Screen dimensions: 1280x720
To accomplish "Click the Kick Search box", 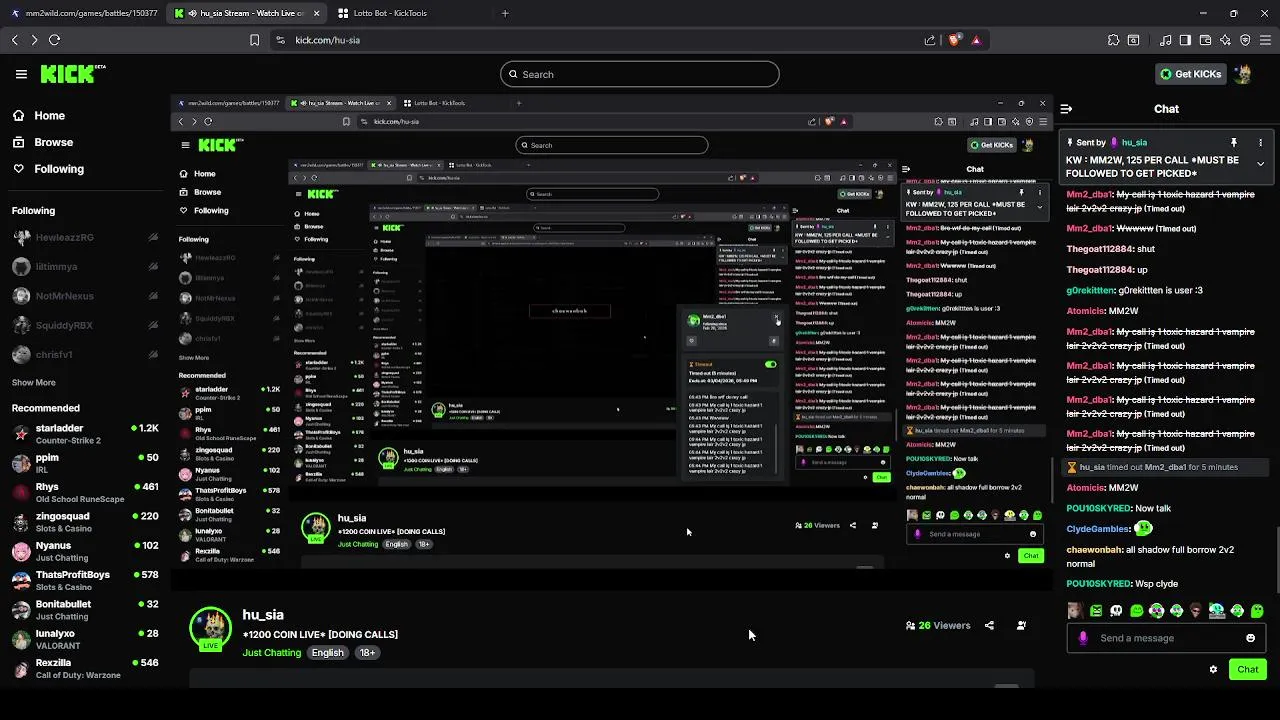I will tap(640, 74).
